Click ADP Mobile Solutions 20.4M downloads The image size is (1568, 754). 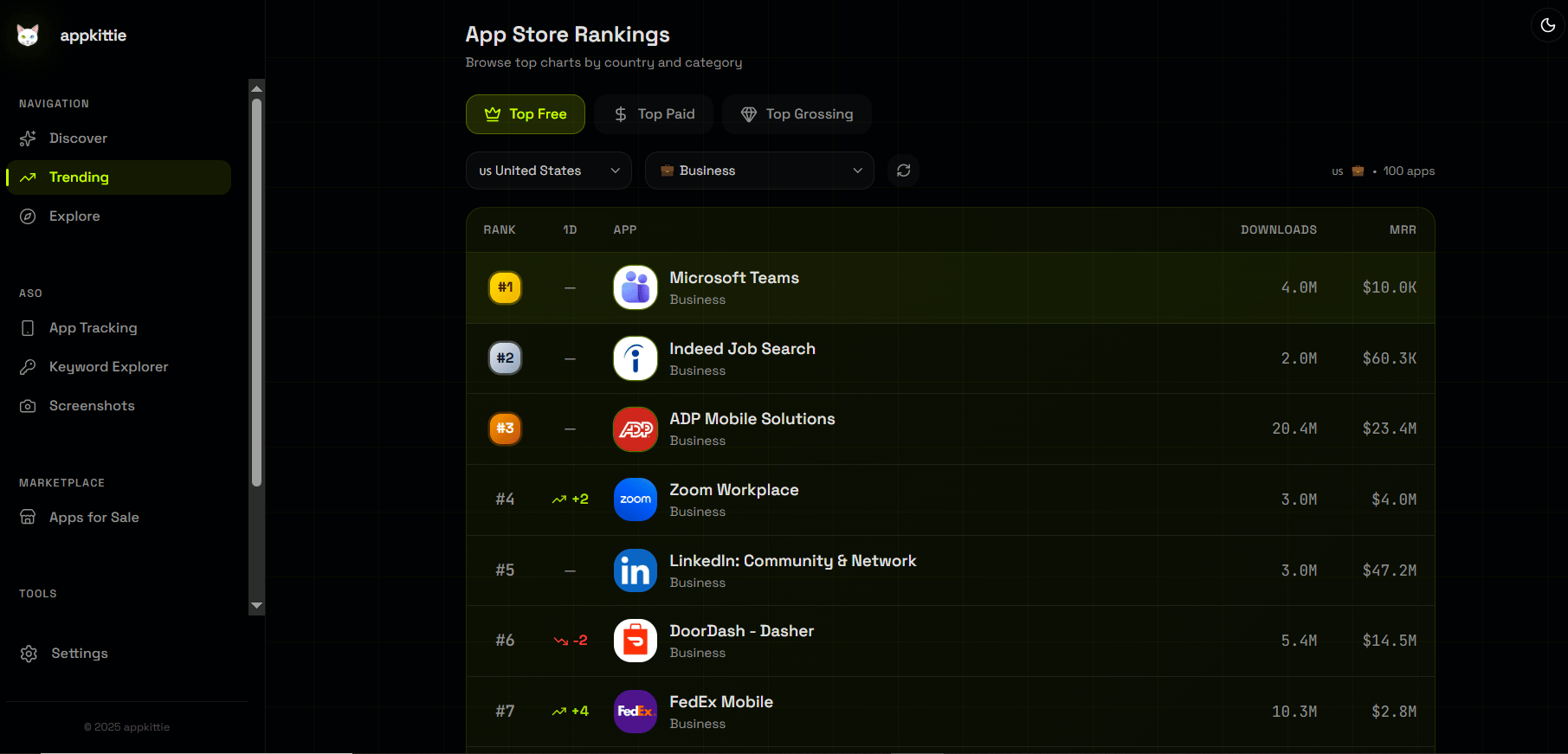pyautogui.click(x=1294, y=429)
